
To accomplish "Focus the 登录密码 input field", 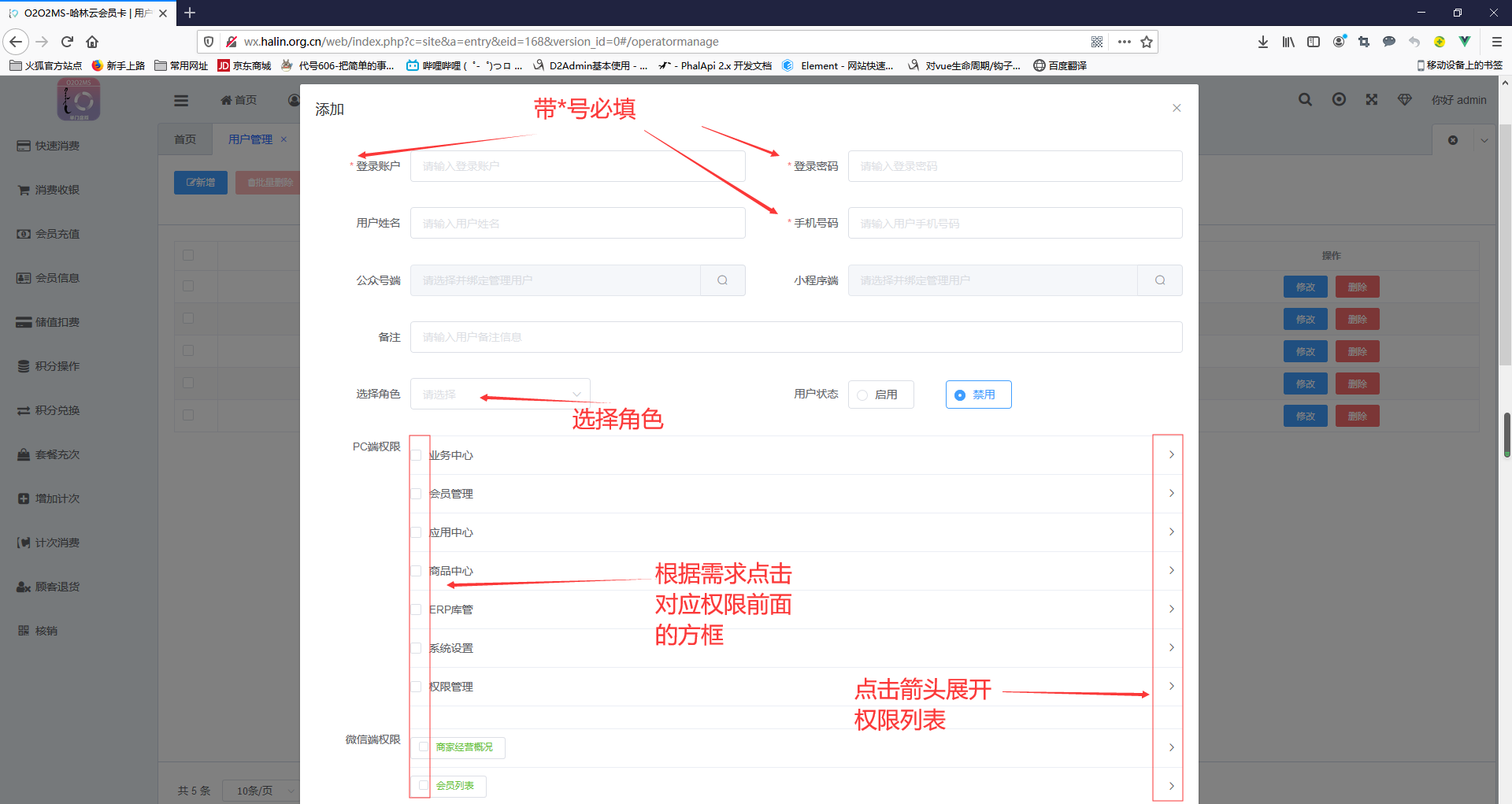I will [1015, 166].
